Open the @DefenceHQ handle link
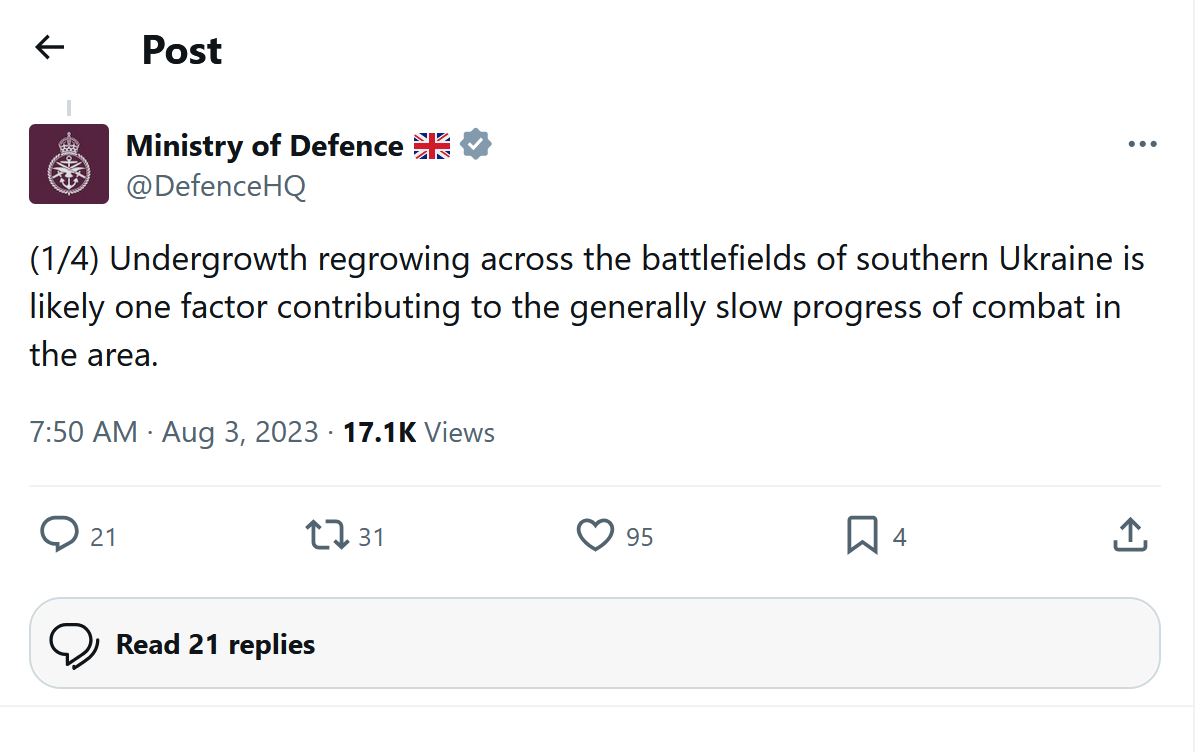Screen dimensions: 1204x752 [x=216, y=186]
